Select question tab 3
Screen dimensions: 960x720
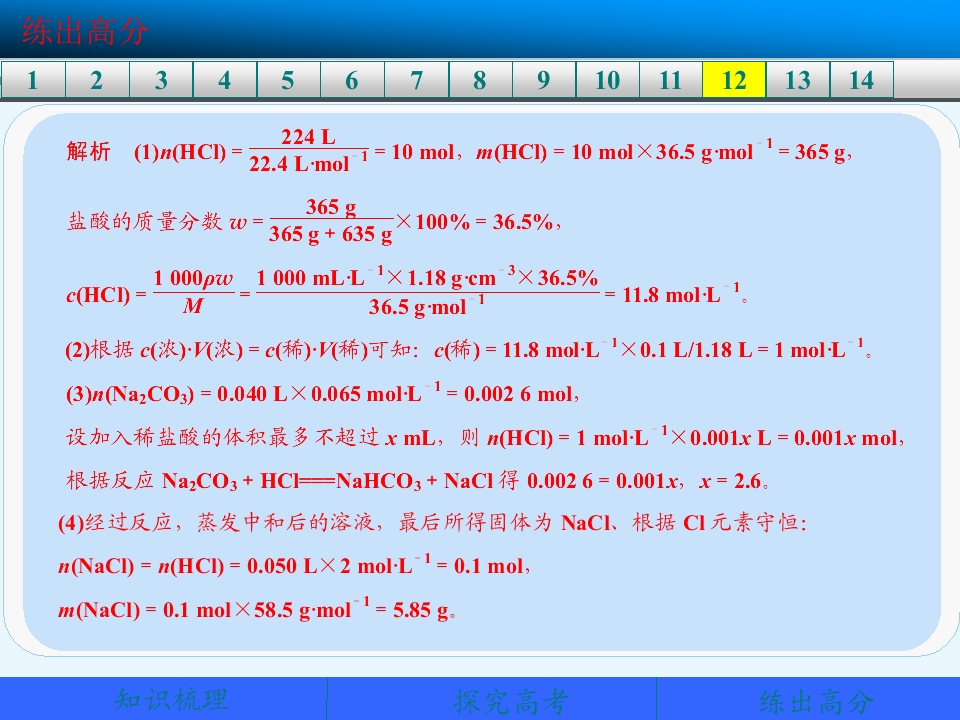pos(161,80)
